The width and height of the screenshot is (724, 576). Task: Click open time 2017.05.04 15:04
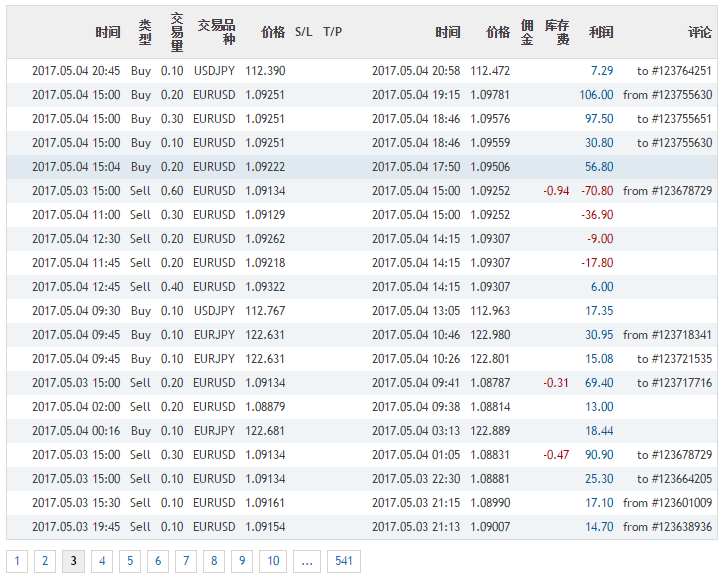point(76,167)
